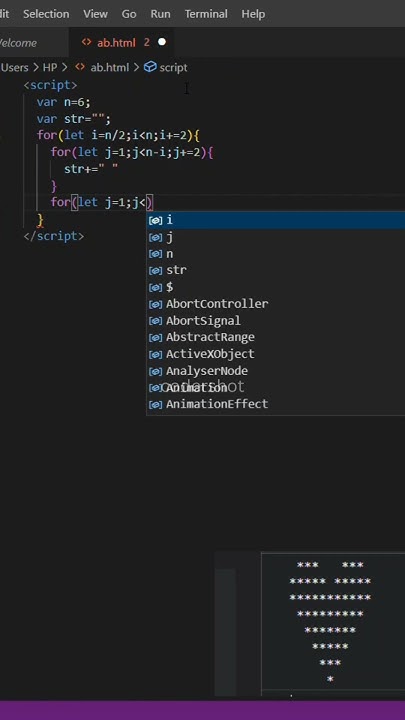The image size is (405, 720).
Task: Switch to the ab.html editor tab
Action: tap(122, 42)
